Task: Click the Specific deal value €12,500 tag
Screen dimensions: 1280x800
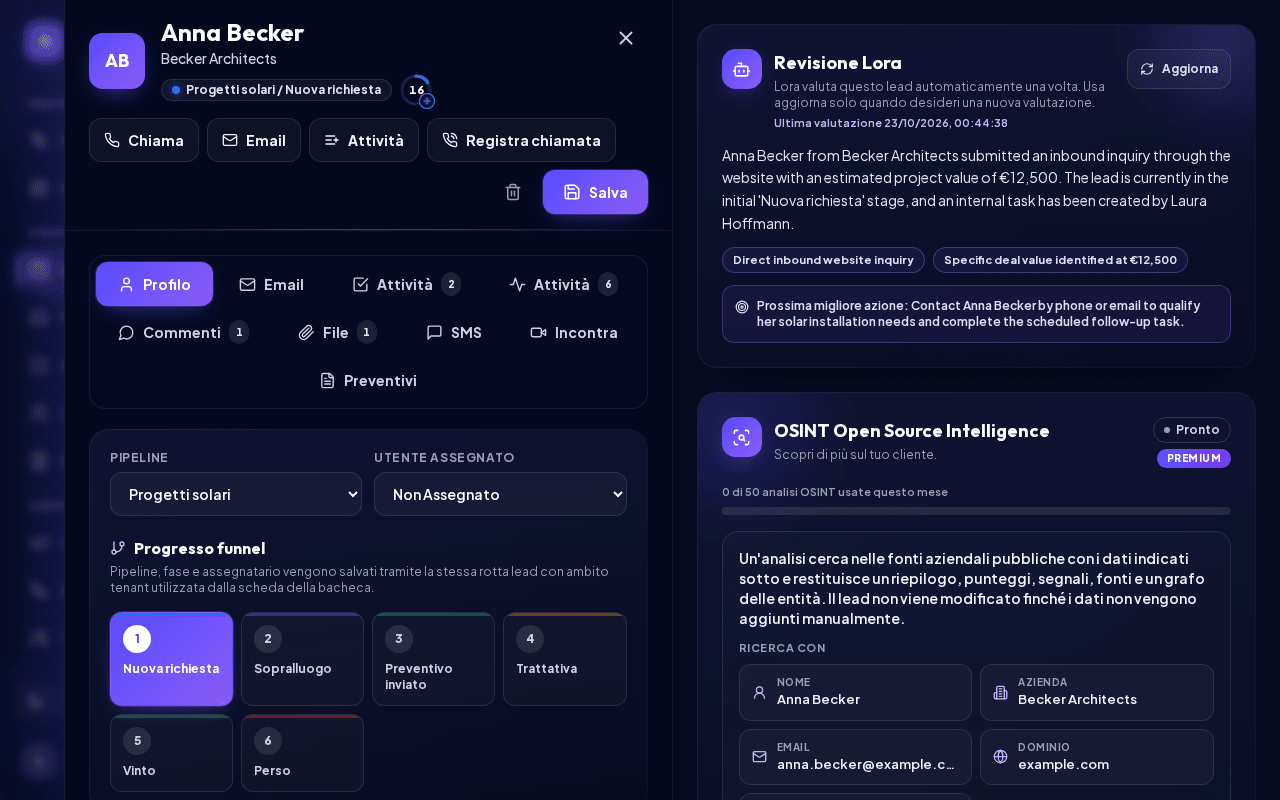Action: (x=1060, y=260)
